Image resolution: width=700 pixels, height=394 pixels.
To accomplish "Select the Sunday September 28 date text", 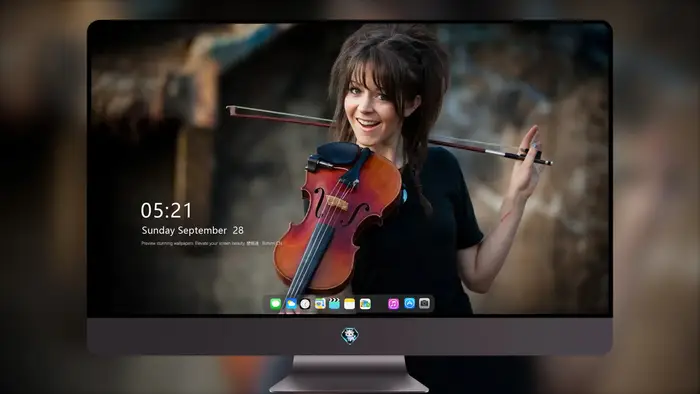I will (192, 230).
